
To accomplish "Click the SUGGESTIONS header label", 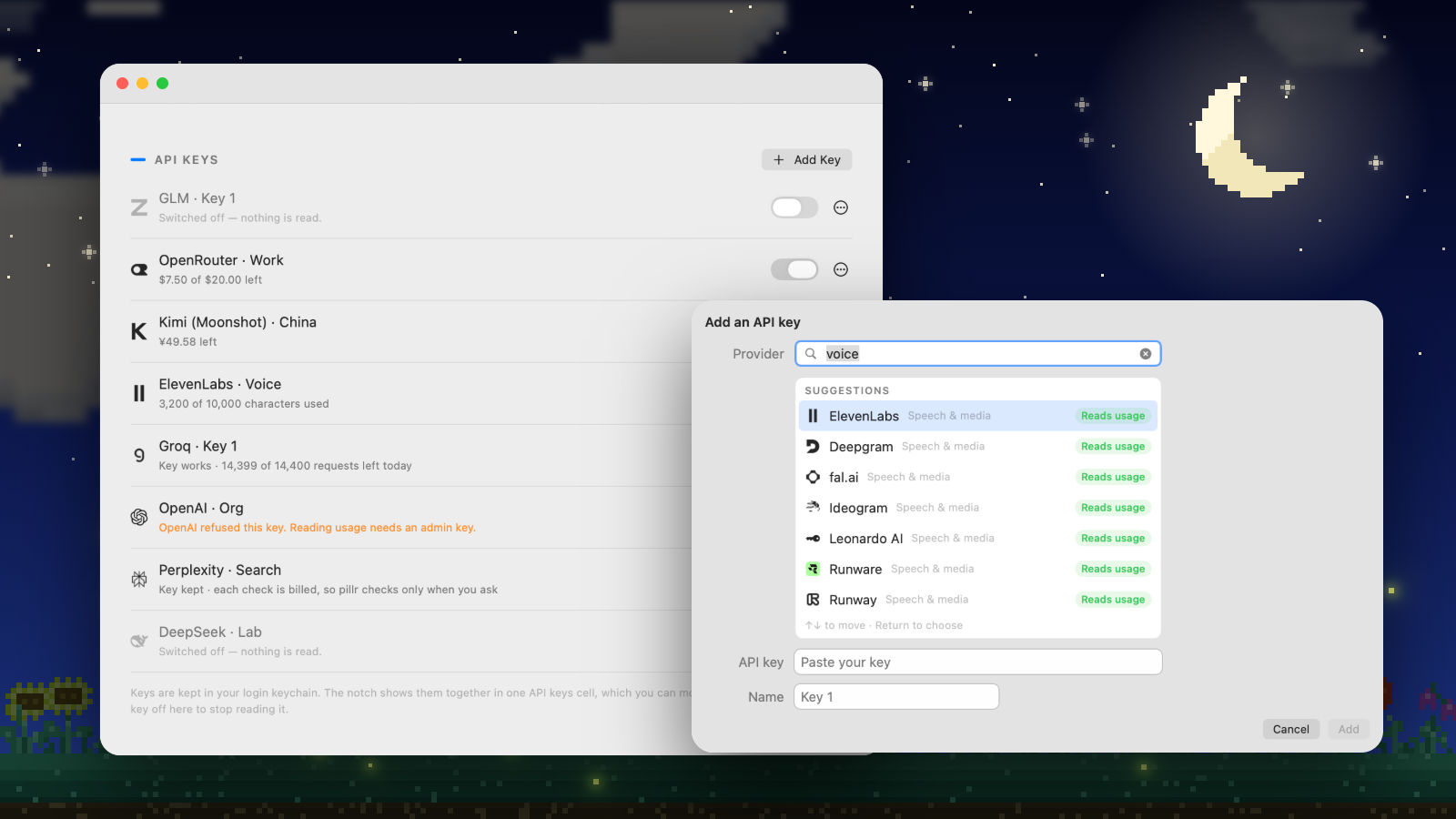I will (x=847, y=390).
